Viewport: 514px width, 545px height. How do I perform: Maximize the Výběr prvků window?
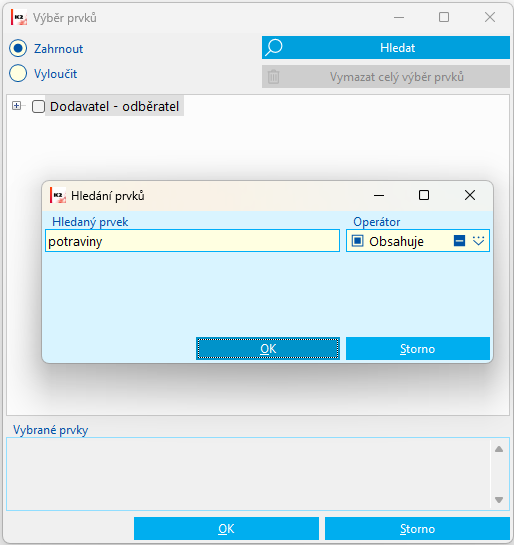coord(444,17)
